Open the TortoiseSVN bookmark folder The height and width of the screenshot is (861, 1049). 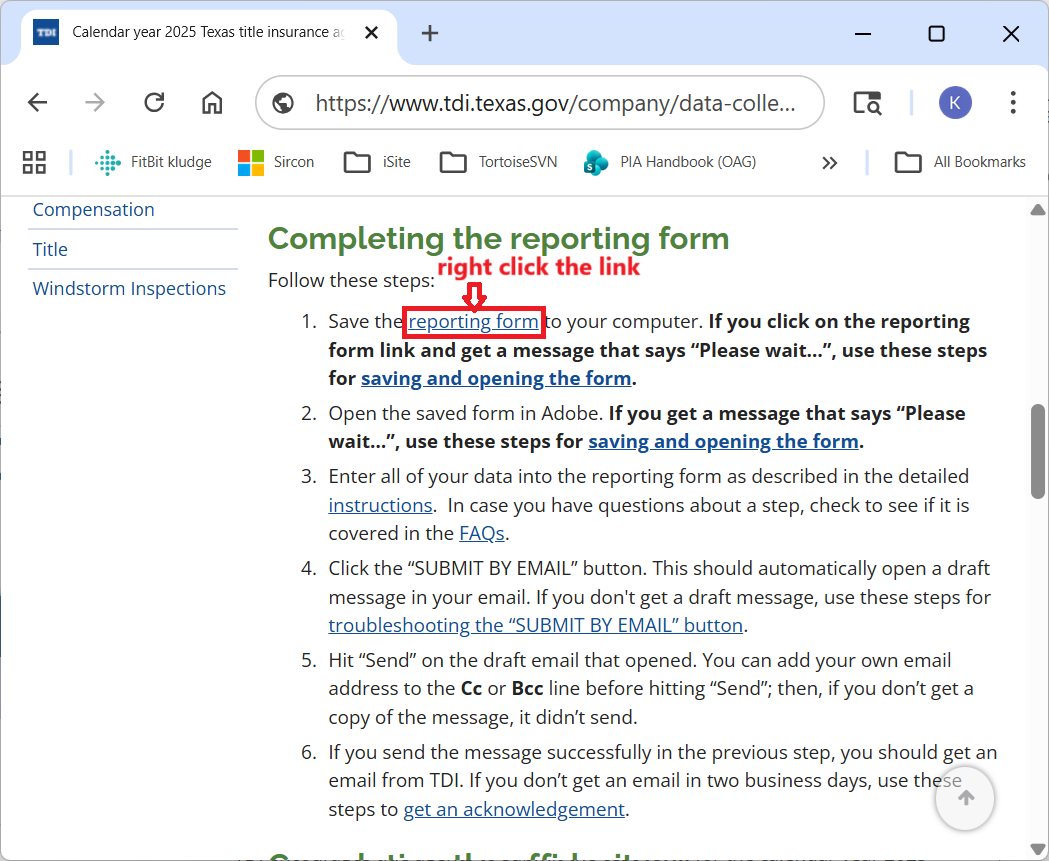click(498, 162)
